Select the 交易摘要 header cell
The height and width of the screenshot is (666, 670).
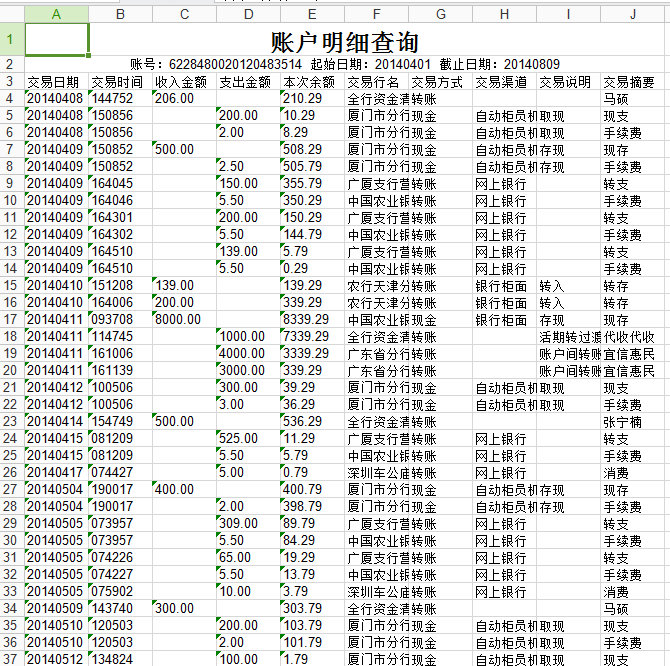(633, 82)
